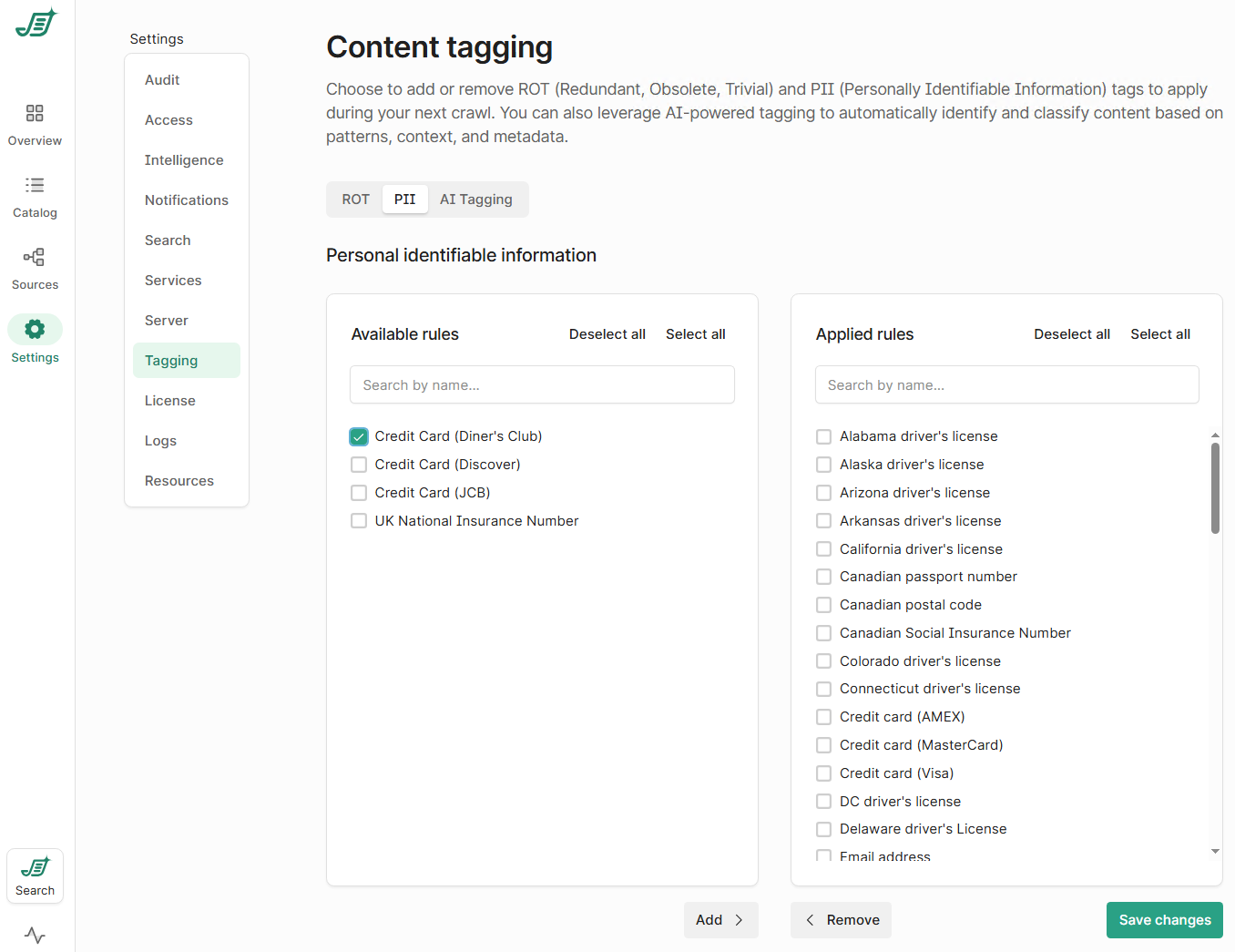This screenshot has height=952, width=1235.
Task: Click the app logo in top-left corner
Action: pyautogui.click(x=36, y=23)
